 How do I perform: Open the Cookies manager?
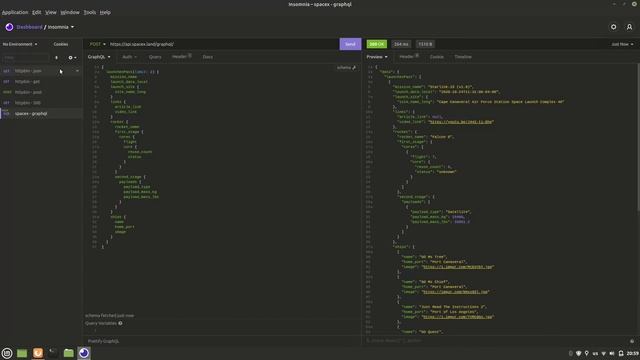click(x=61, y=44)
